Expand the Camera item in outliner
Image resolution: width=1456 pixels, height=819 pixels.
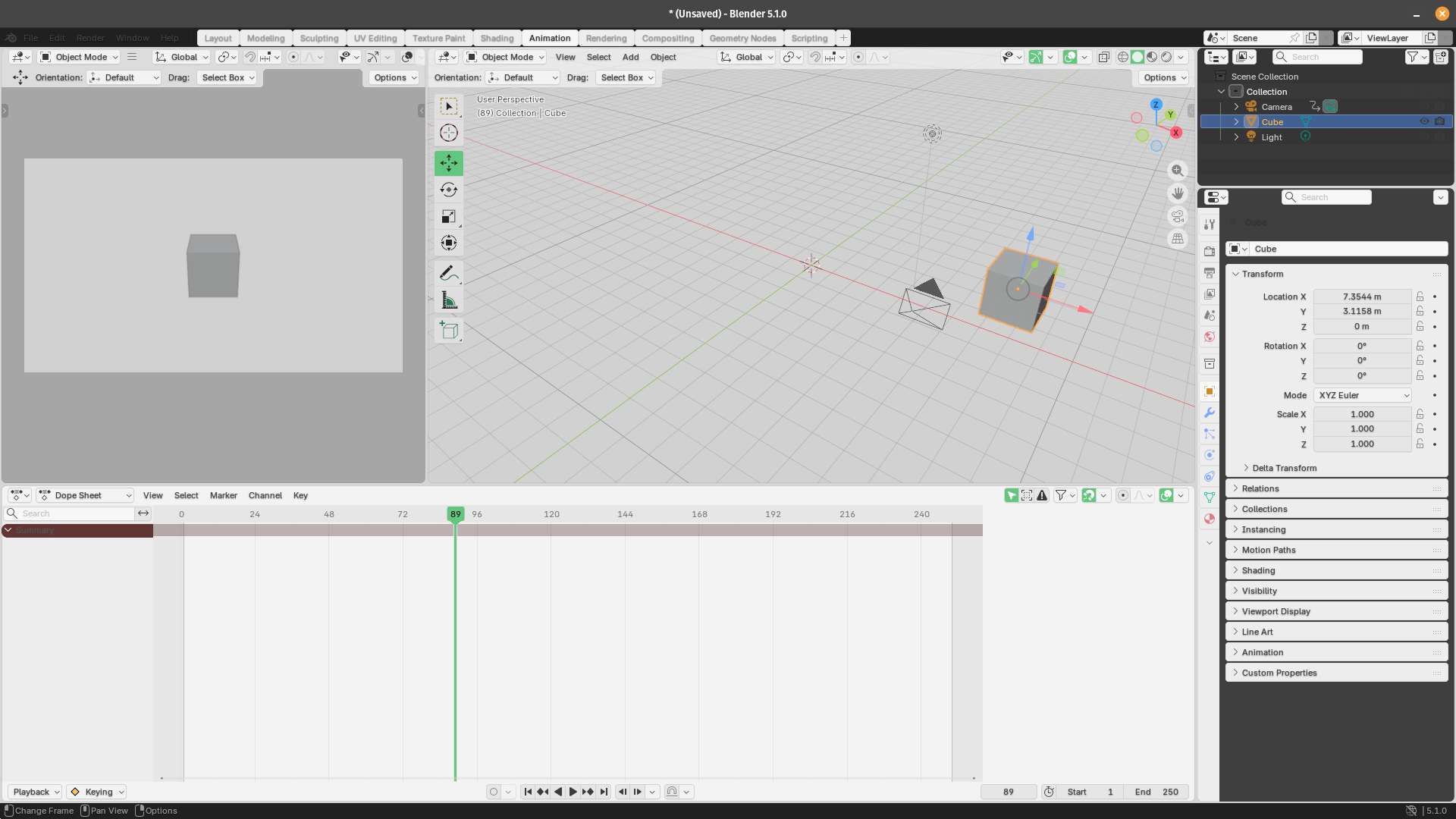(x=1236, y=107)
